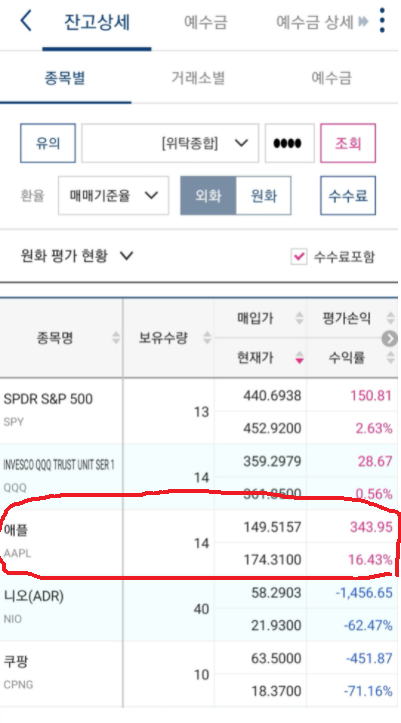Tap NIO holding quantity 40
Image resolution: width=401 pixels, height=723 pixels.
pyautogui.click(x=201, y=609)
